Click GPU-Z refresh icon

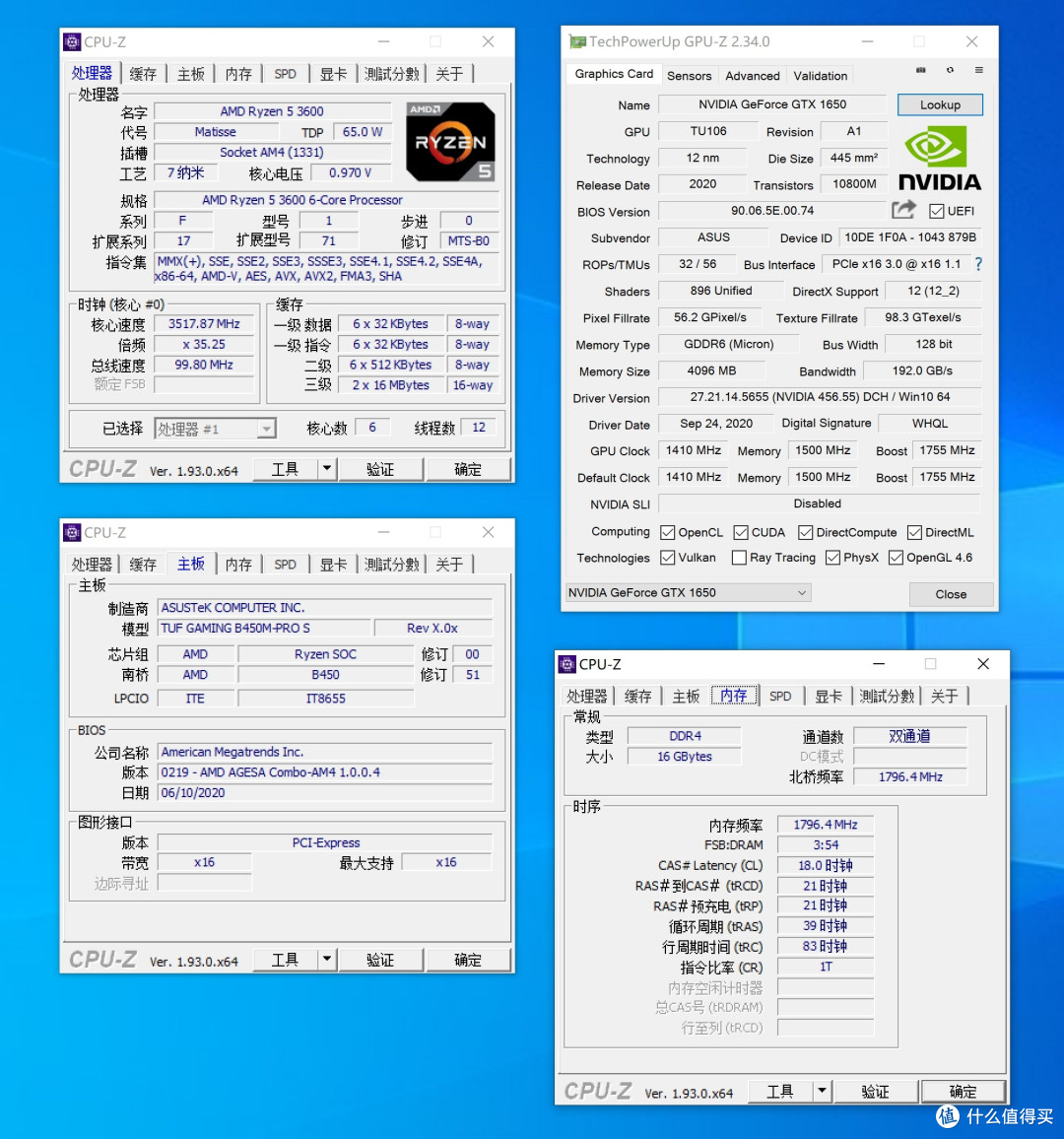point(950,70)
